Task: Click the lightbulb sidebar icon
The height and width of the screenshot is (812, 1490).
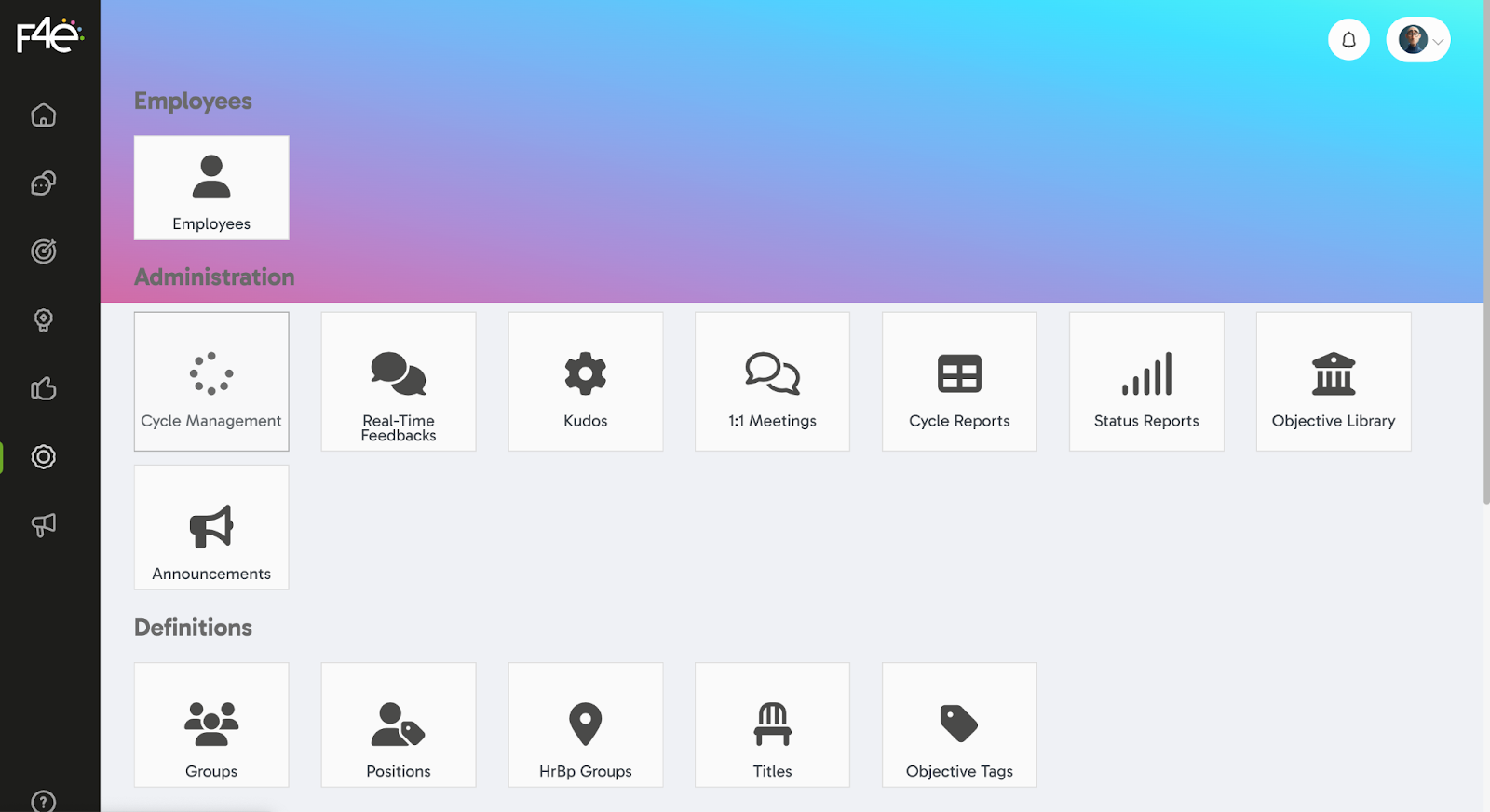Action: [x=44, y=320]
